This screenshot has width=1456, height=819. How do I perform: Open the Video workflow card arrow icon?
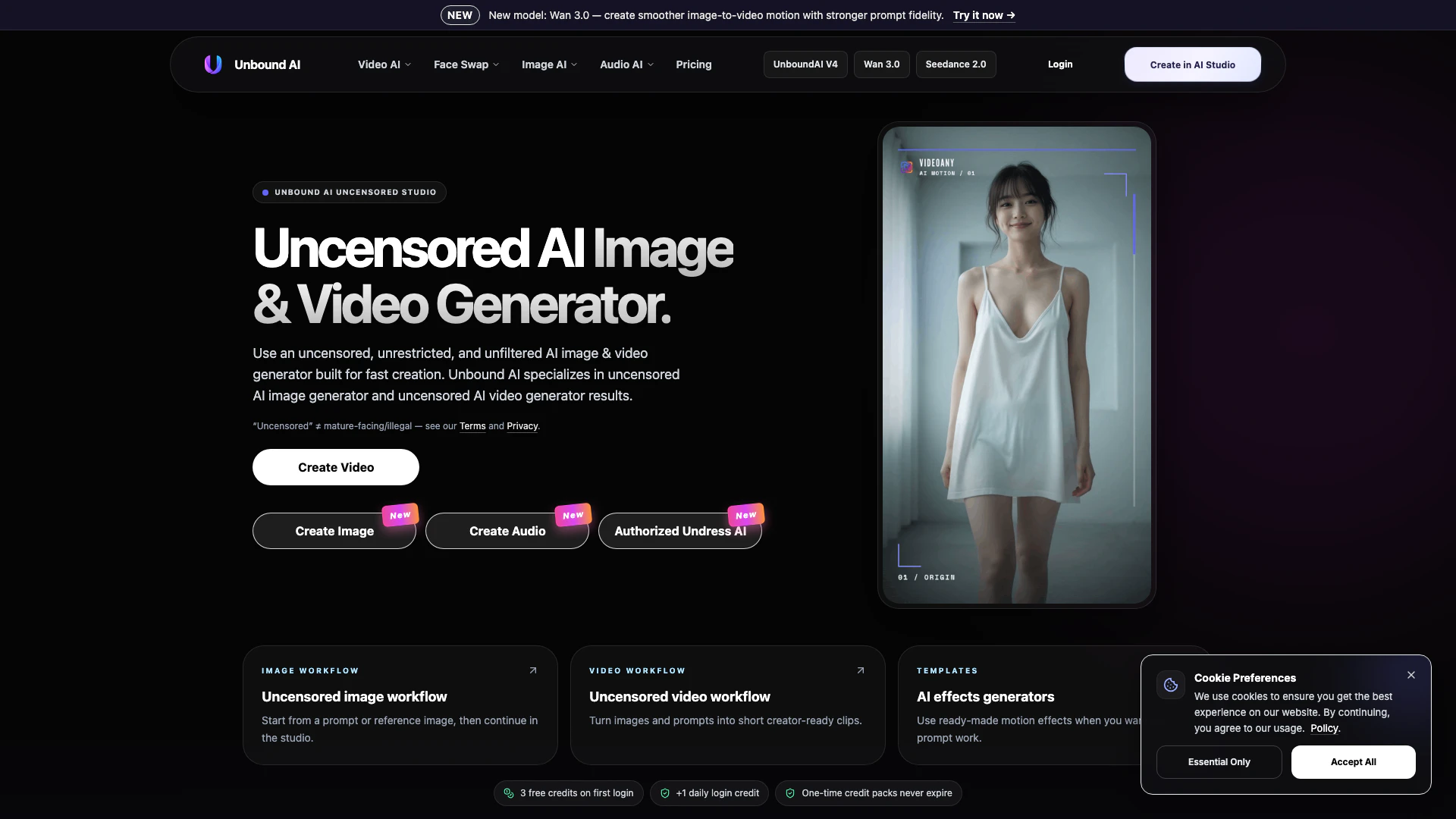(x=861, y=670)
